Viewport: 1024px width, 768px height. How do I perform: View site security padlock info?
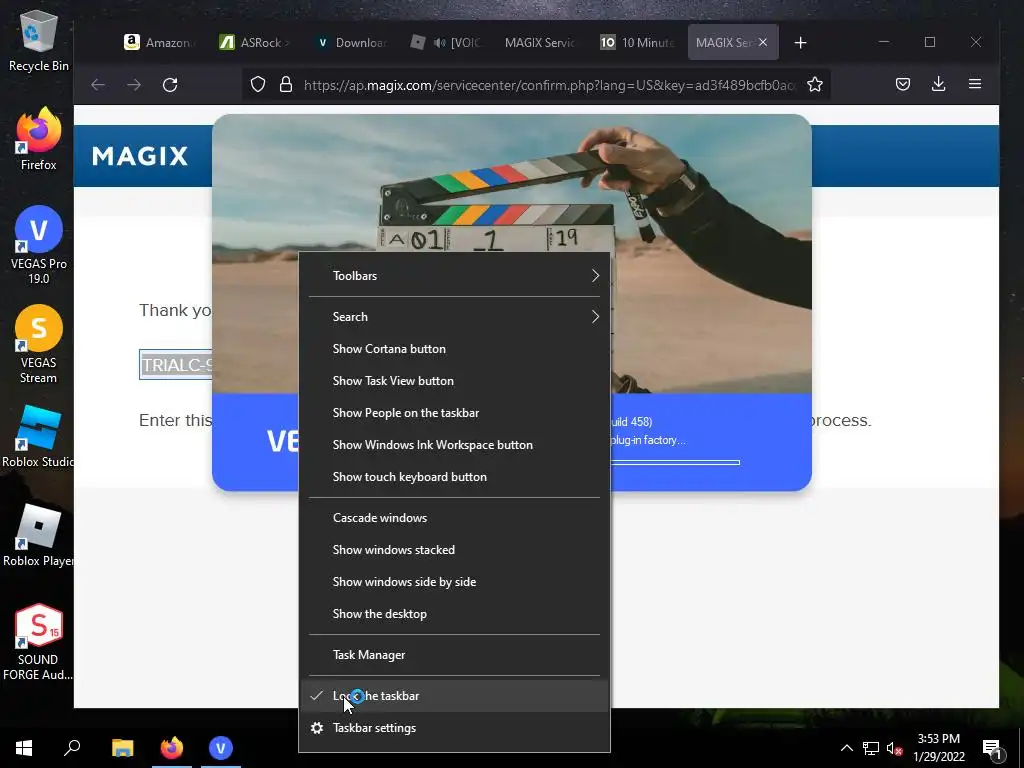tap(285, 84)
